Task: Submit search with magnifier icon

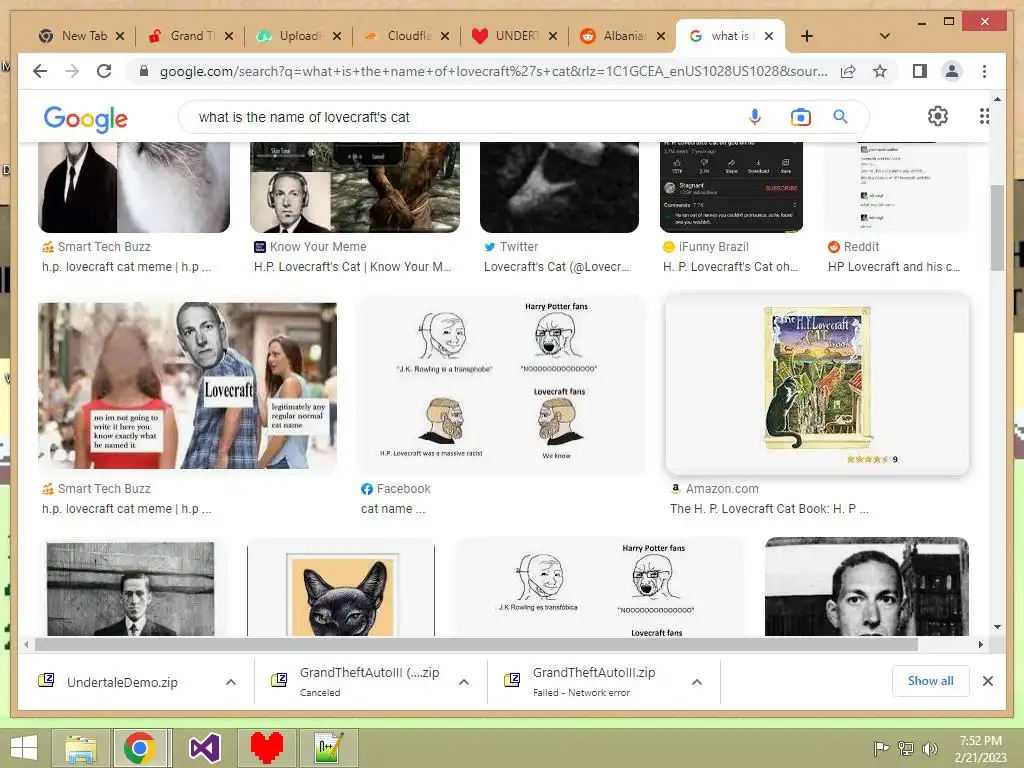Action: [x=840, y=117]
